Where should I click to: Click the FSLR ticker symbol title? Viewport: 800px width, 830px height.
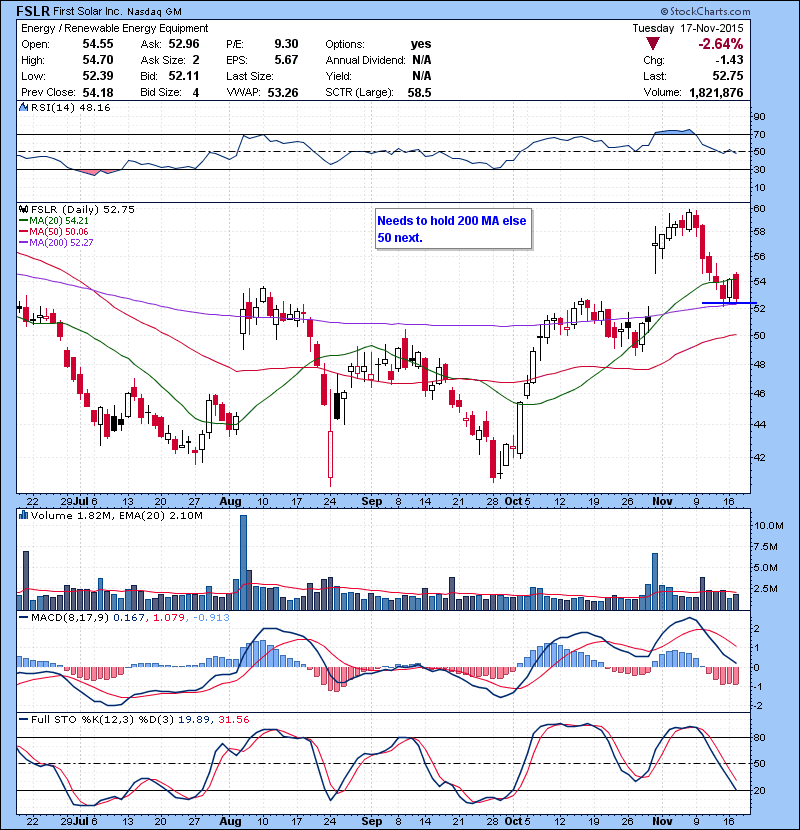coord(33,11)
